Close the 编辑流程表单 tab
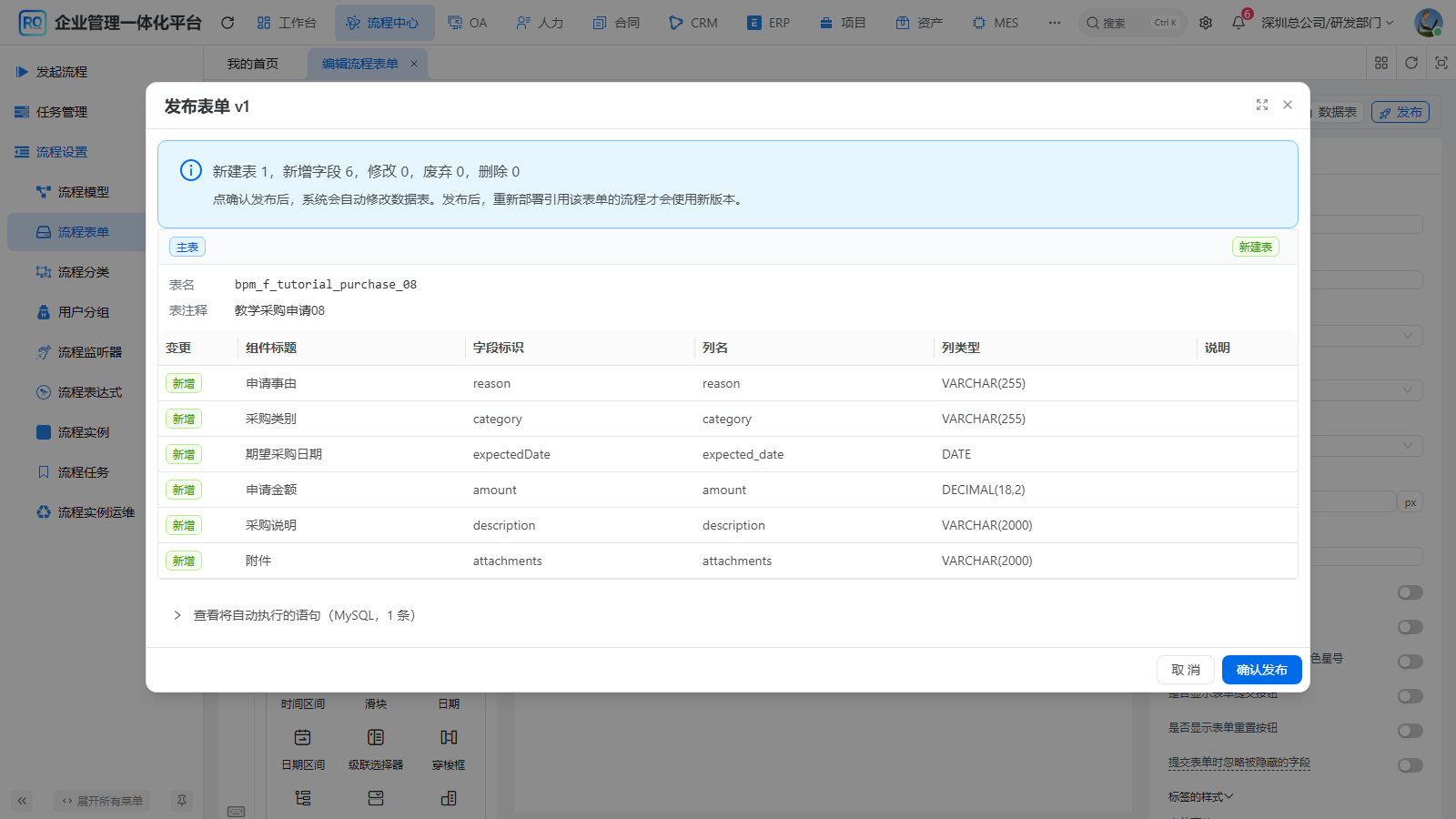Image resolution: width=1456 pixels, height=819 pixels. tap(414, 64)
